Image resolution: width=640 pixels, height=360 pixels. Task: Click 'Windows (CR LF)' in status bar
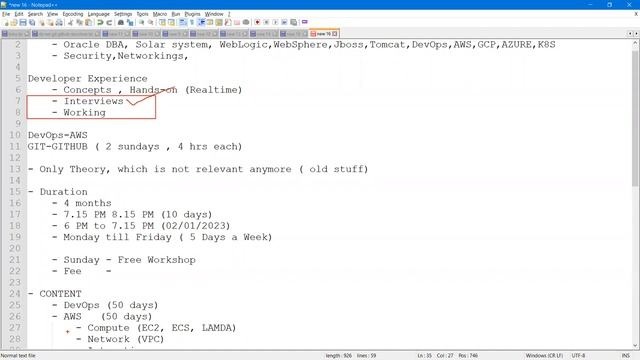click(544, 356)
